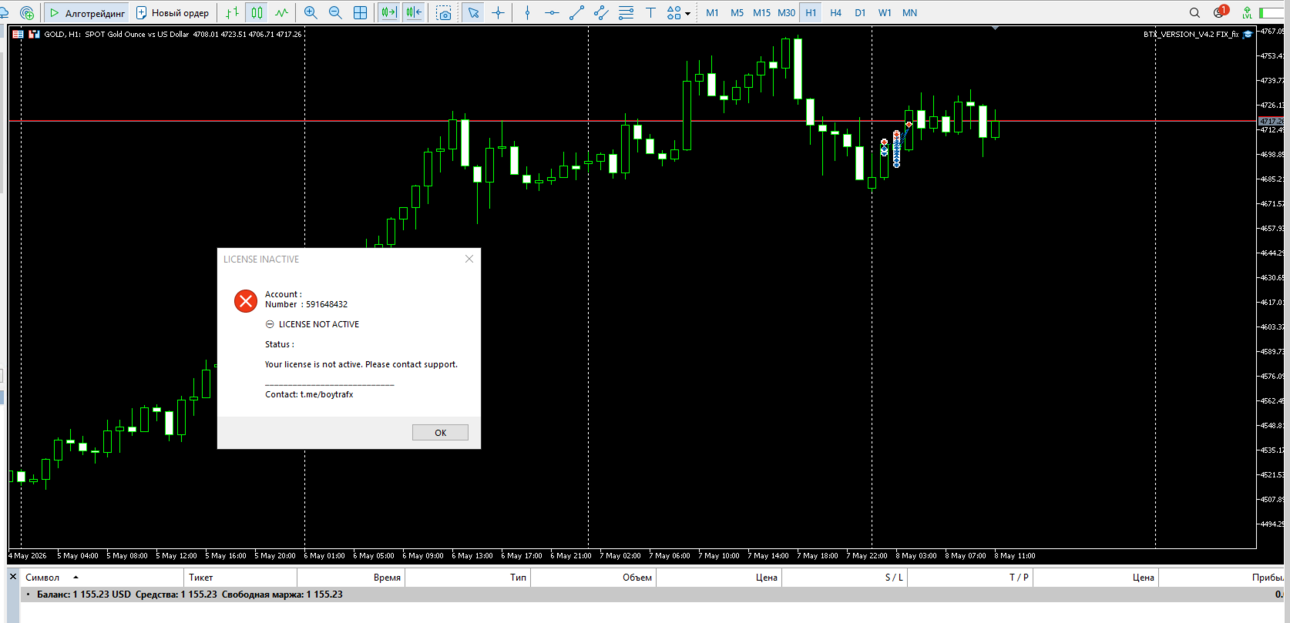Image resolution: width=1290 pixels, height=623 pixels.
Task: Click the expert advisor hat icon on the chart
Action: [x=1247, y=34]
